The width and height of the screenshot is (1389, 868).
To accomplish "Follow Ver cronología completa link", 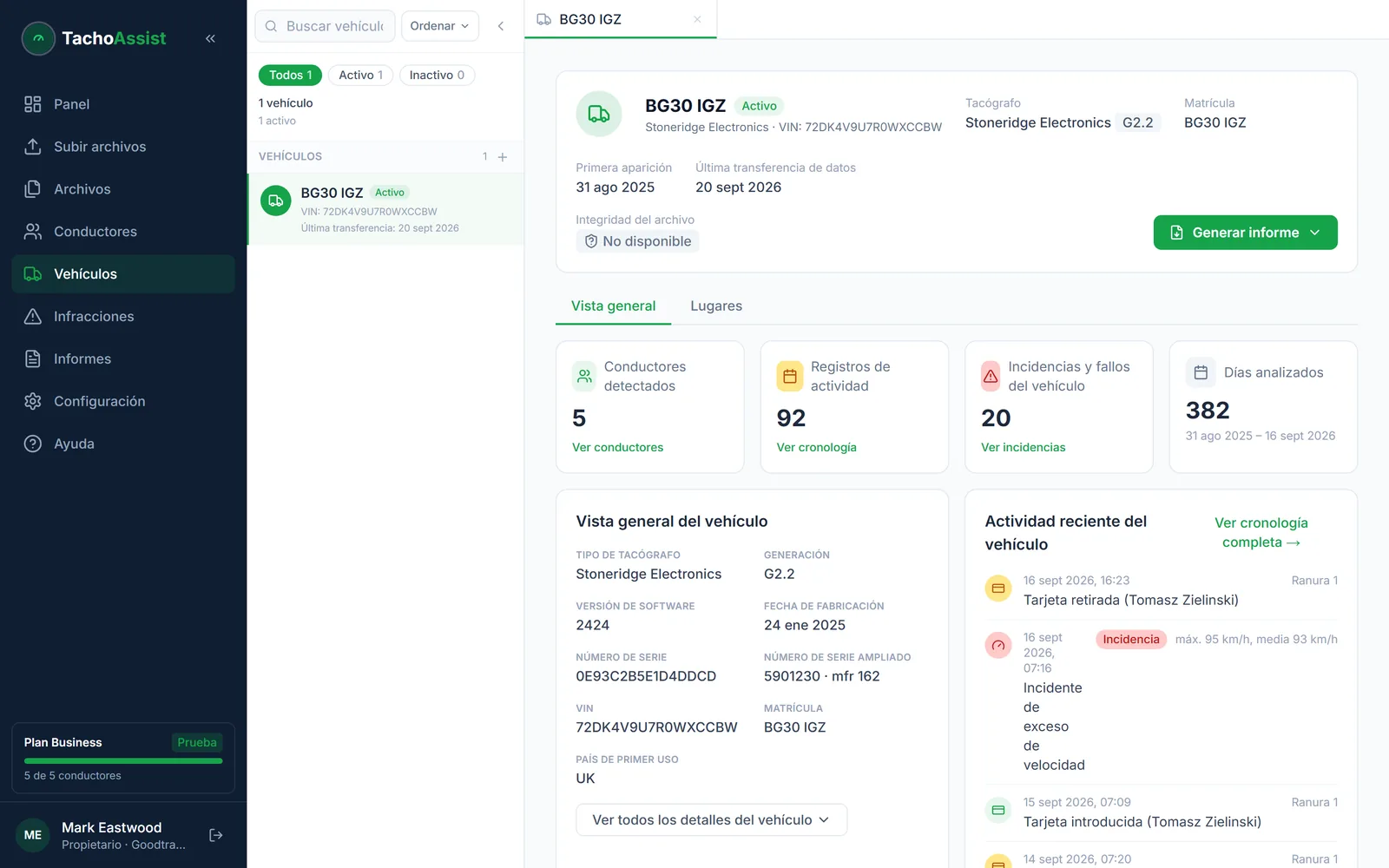I will coord(1261,533).
